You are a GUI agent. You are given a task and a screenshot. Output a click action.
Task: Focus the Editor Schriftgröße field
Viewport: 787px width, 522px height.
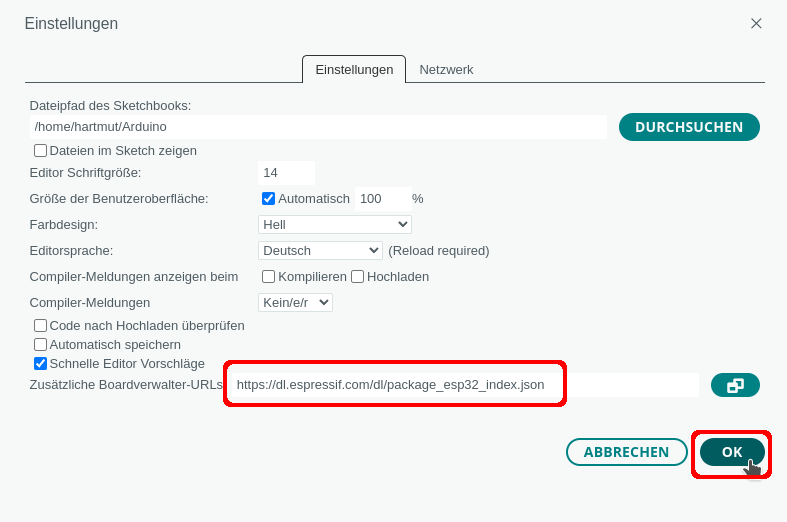[286, 173]
